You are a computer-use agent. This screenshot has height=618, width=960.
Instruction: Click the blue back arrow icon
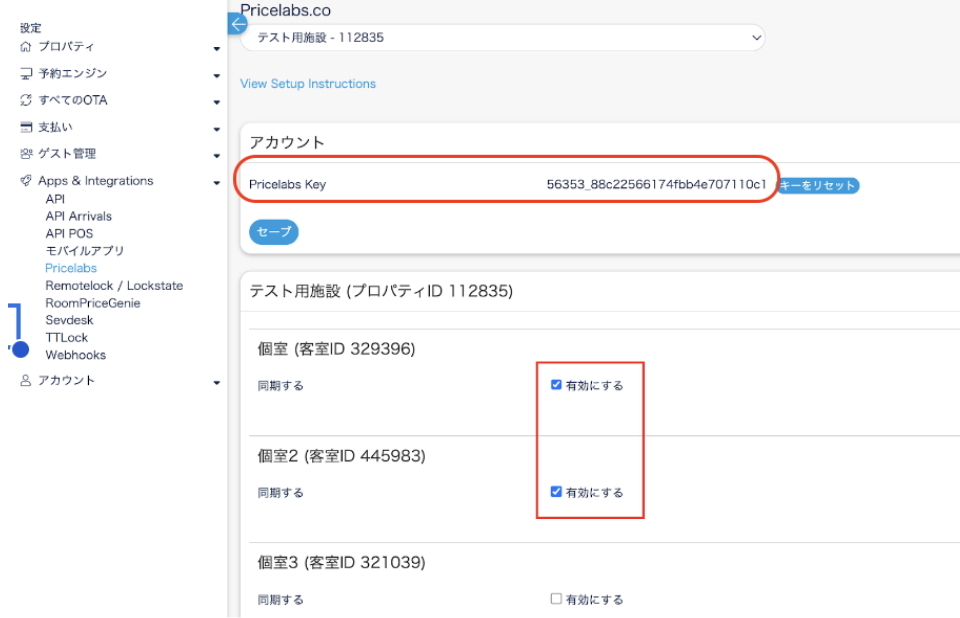click(x=237, y=24)
